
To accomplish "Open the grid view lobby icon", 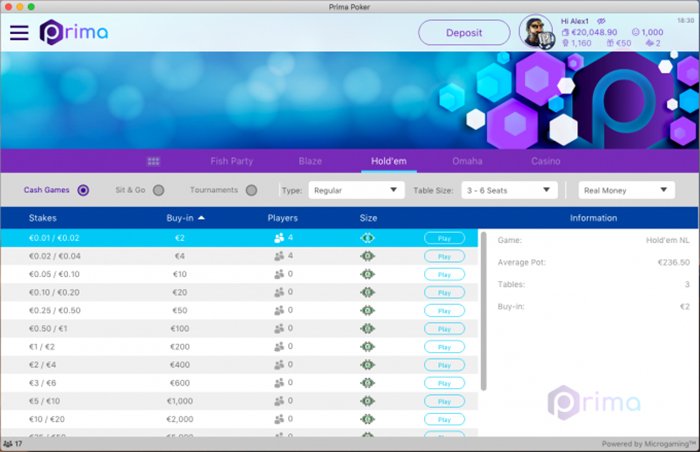I will click(153, 161).
